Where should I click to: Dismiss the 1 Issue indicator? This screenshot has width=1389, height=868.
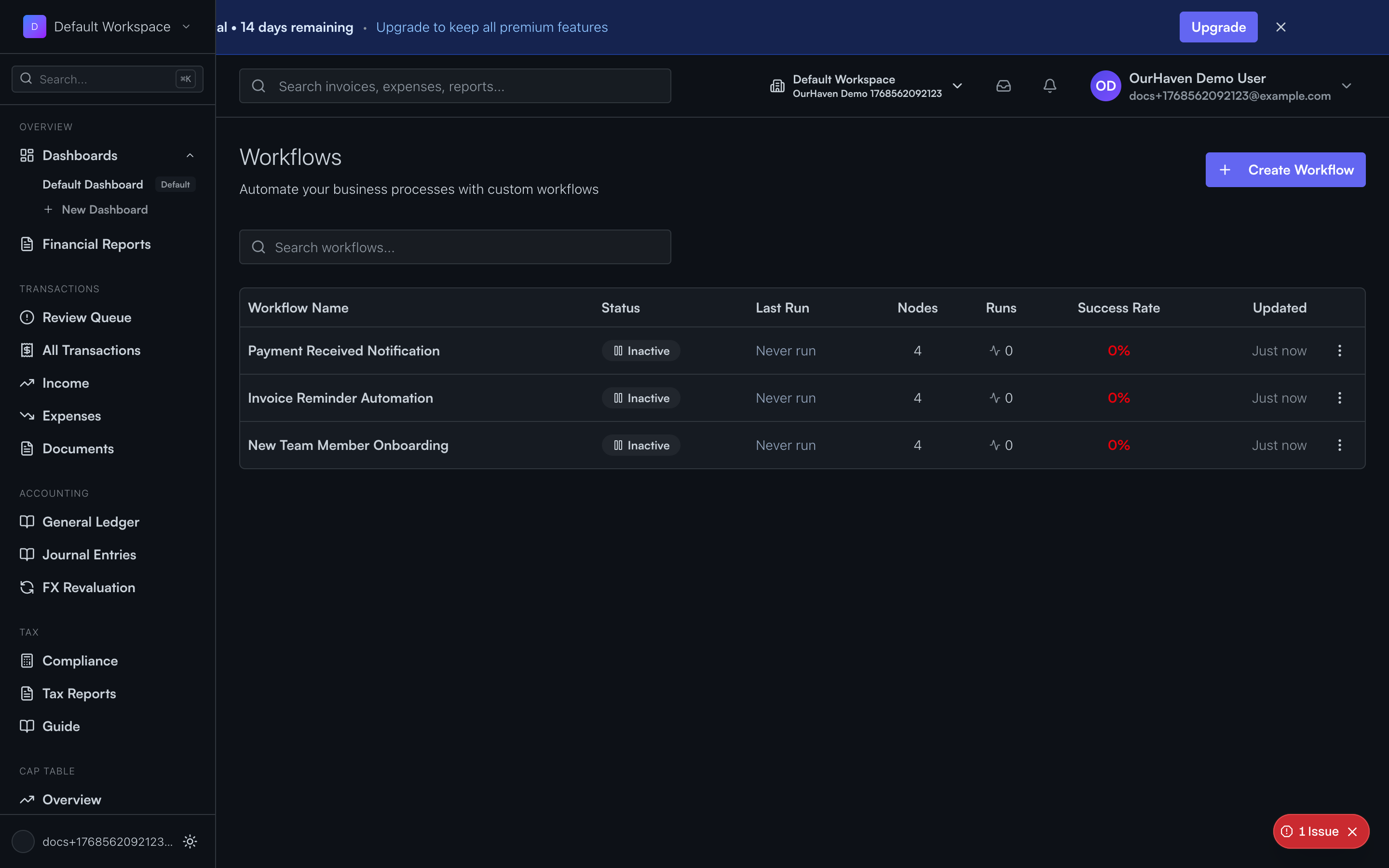pyautogui.click(x=1352, y=831)
